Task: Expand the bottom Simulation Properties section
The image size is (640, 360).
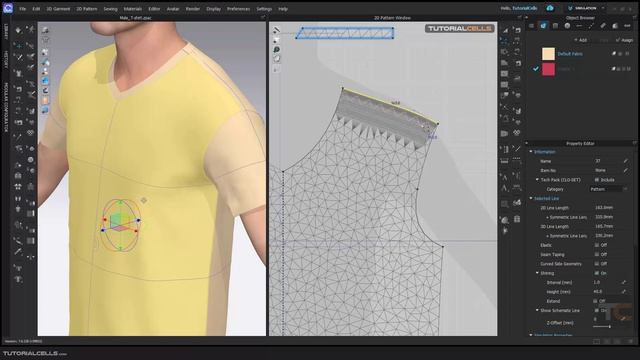Action: (x=531, y=335)
